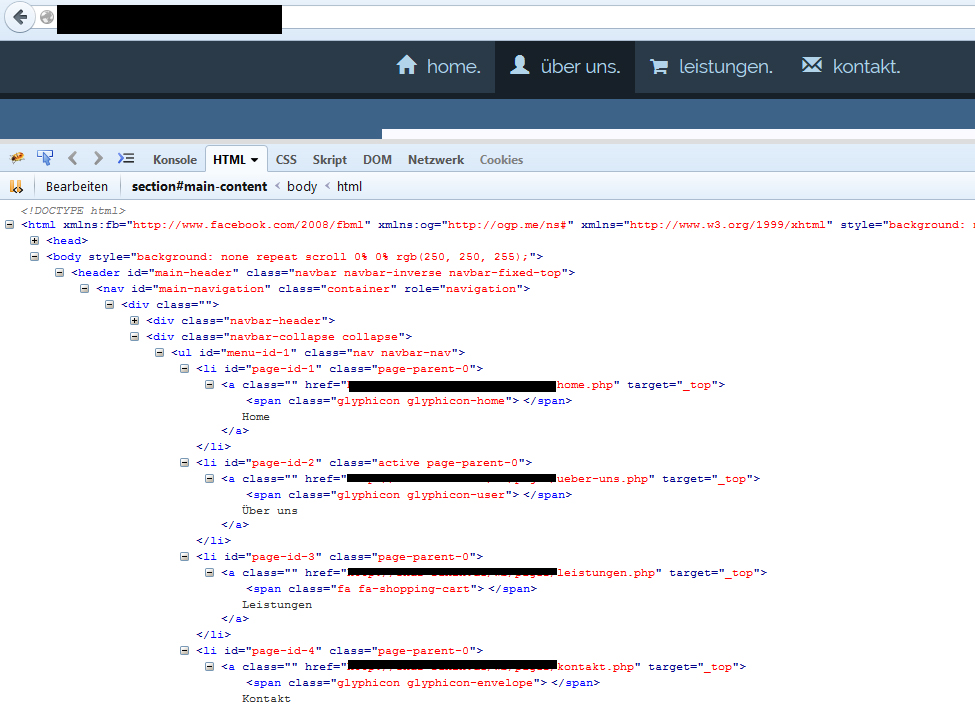Screen dimensions: 975x707
Task: Click the shopping cart icon beside leistungen
Action: [658, 65]
